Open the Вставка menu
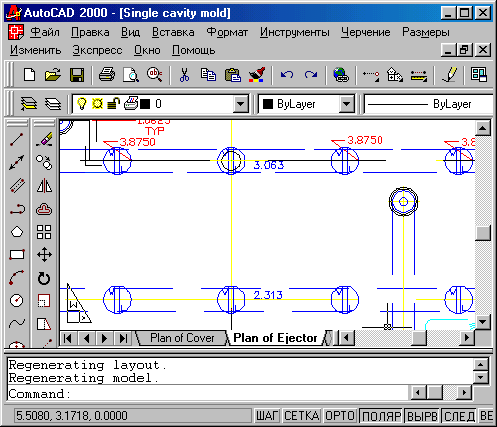497x427 pixels. click(173, 32)
